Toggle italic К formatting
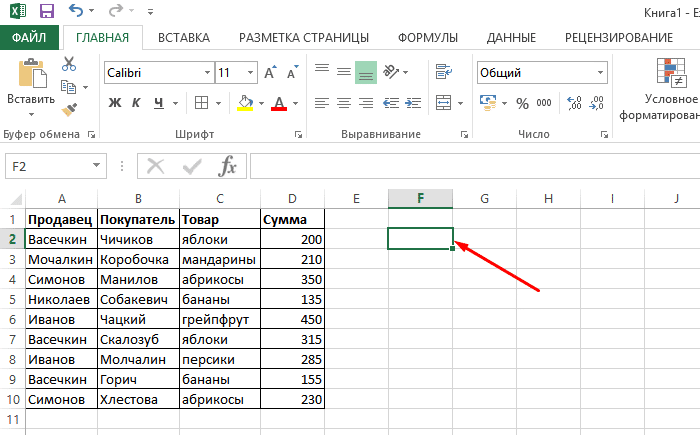 point(136,102)
